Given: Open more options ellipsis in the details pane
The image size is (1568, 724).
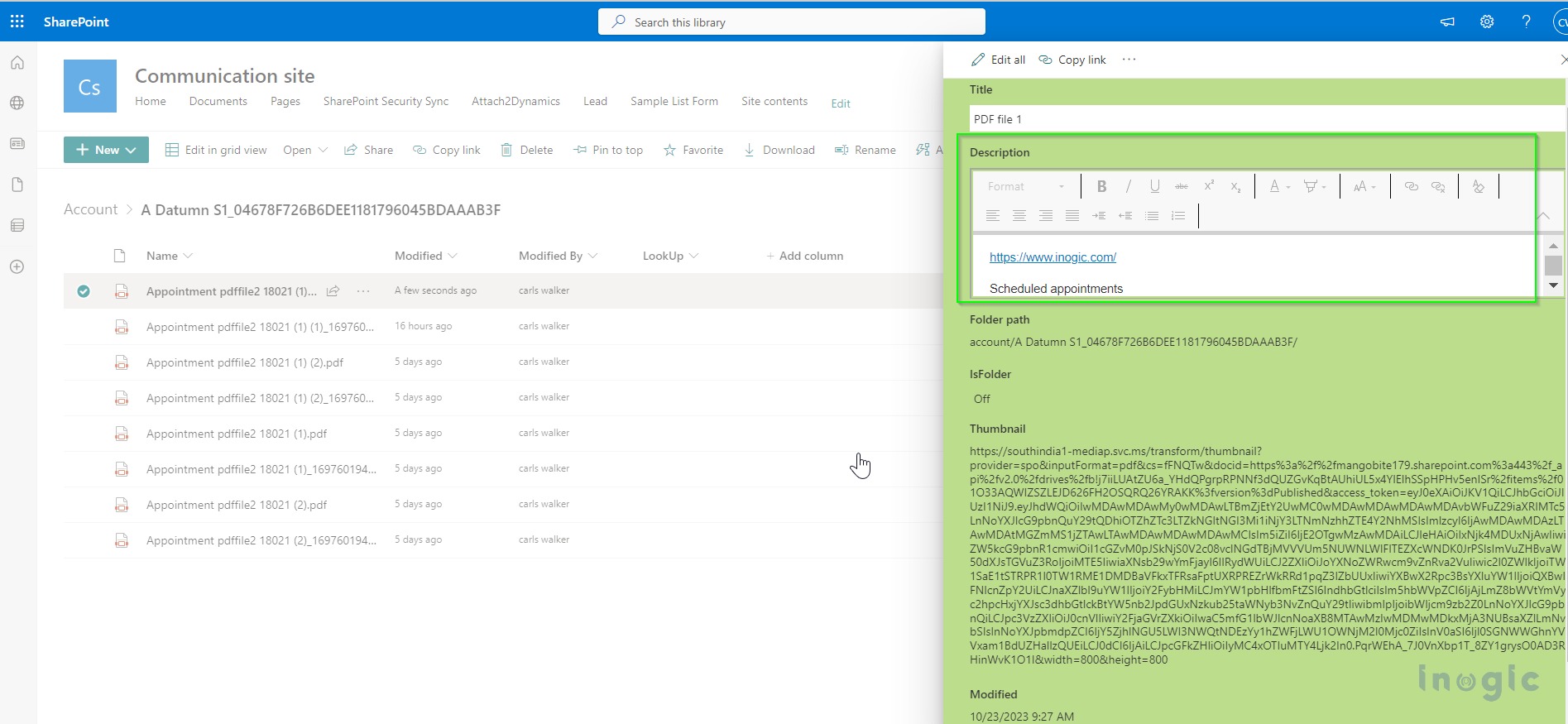Looking at the screenshot, I should [1129, 60].
